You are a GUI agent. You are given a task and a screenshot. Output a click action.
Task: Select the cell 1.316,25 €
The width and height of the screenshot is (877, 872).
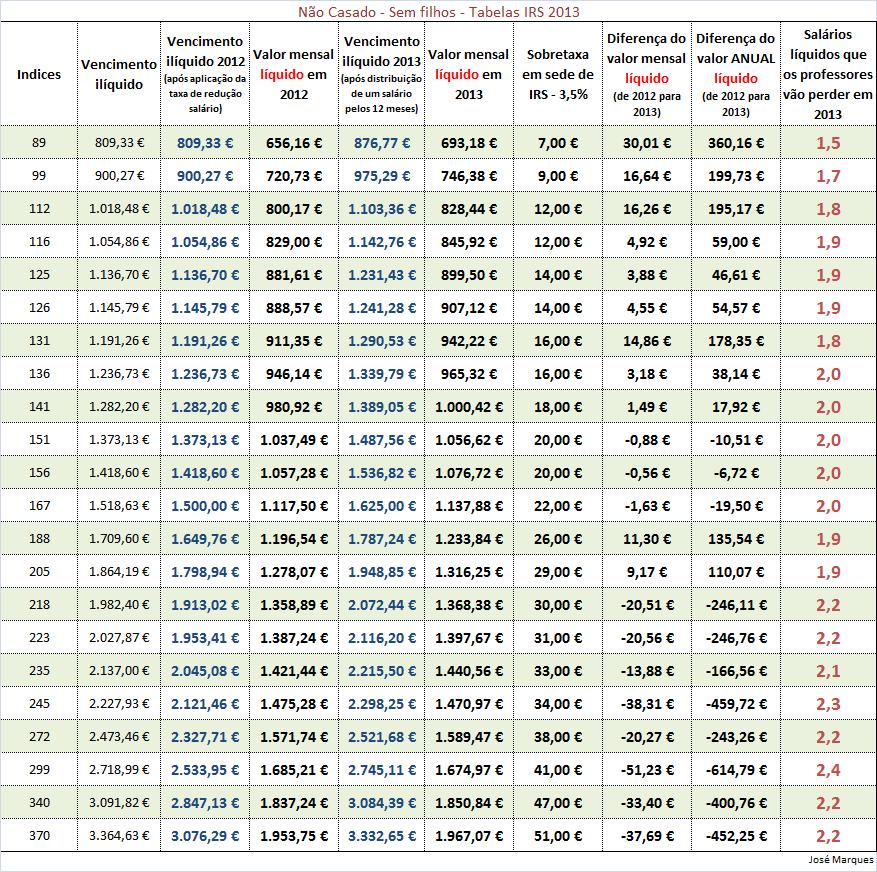pos(469,572)
